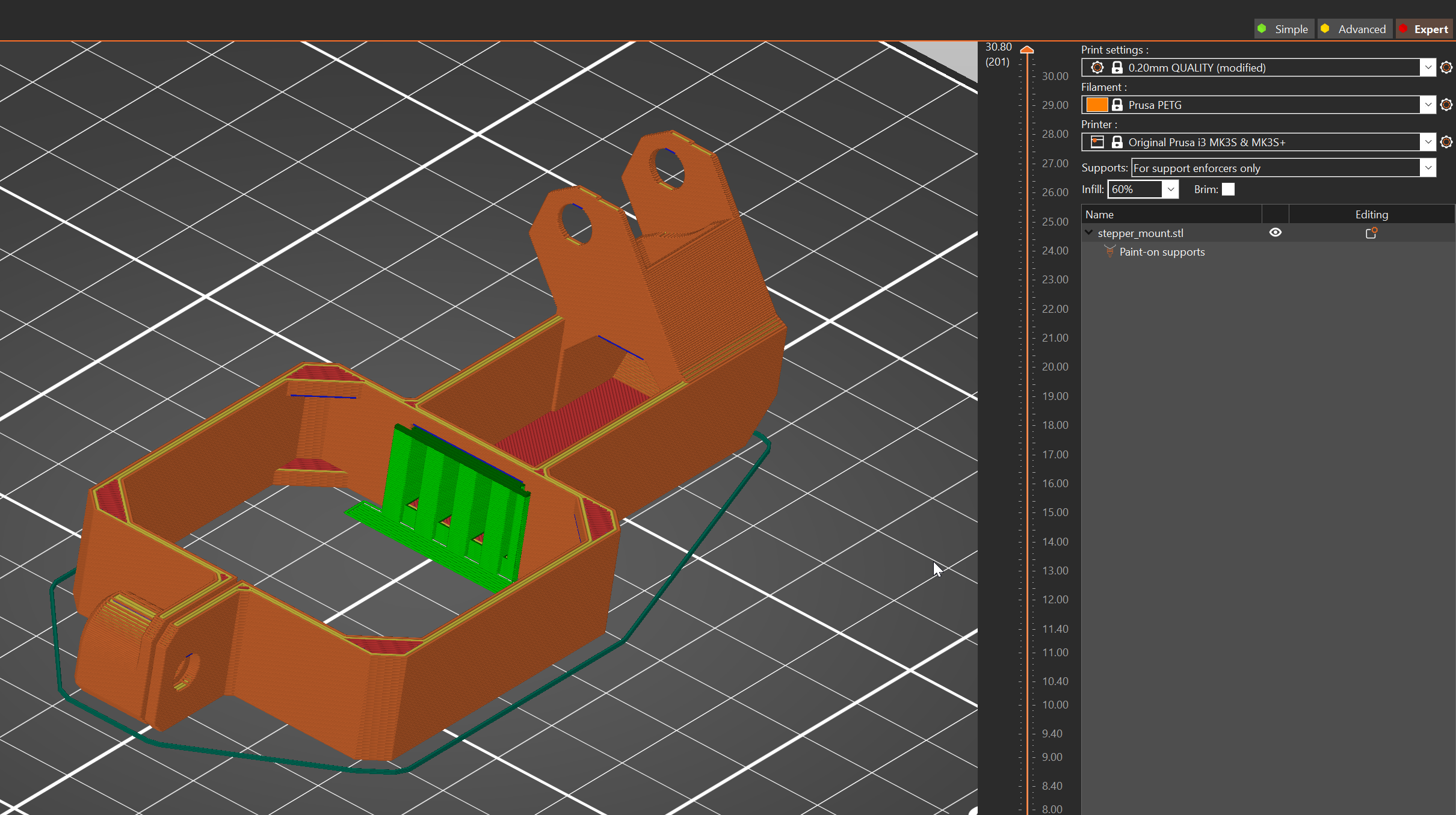
Task: Click the orange filament color swatch
Action: (x=1096, y=105)
